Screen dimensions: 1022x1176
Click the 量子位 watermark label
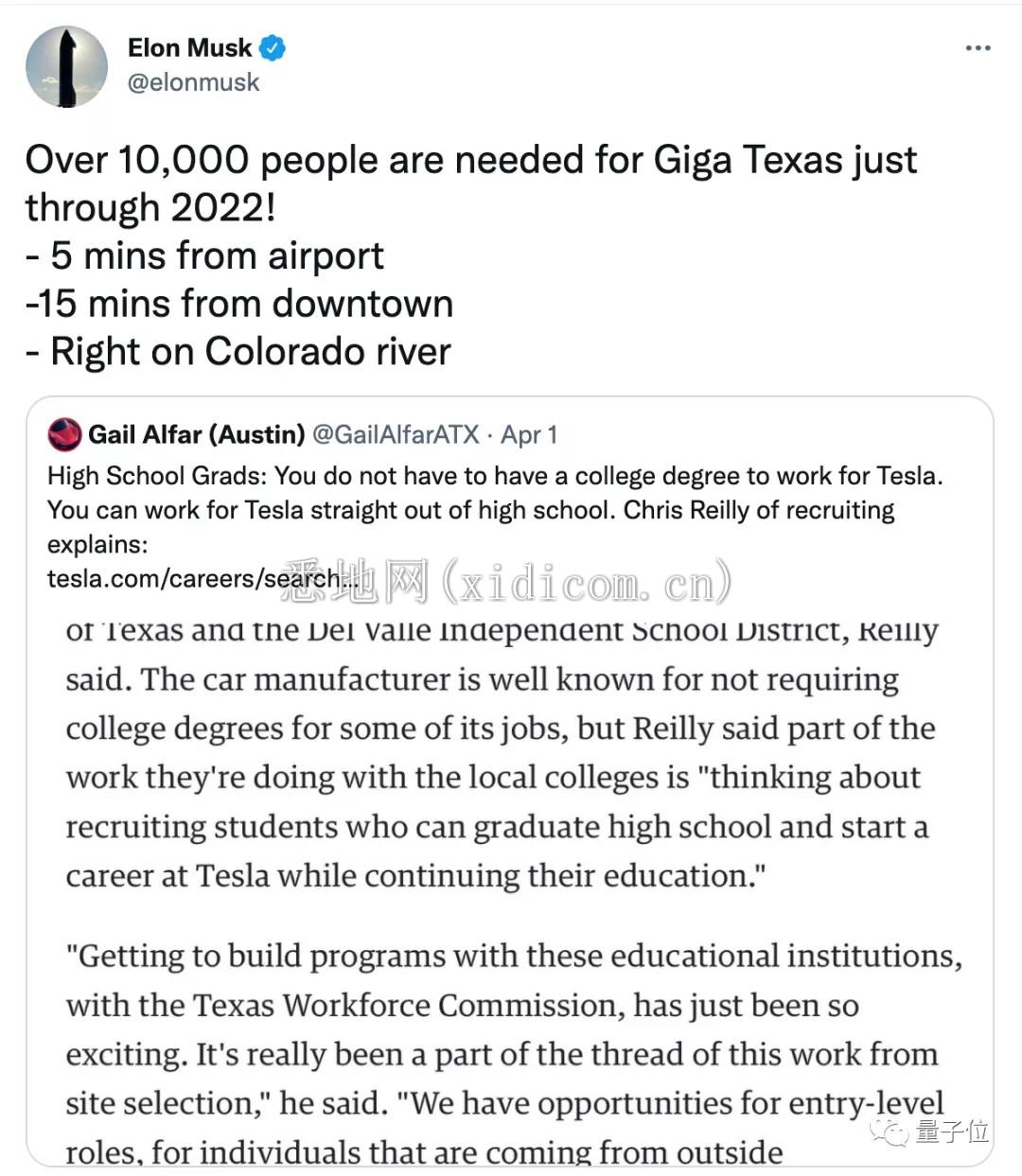[x=952, y=1131]
